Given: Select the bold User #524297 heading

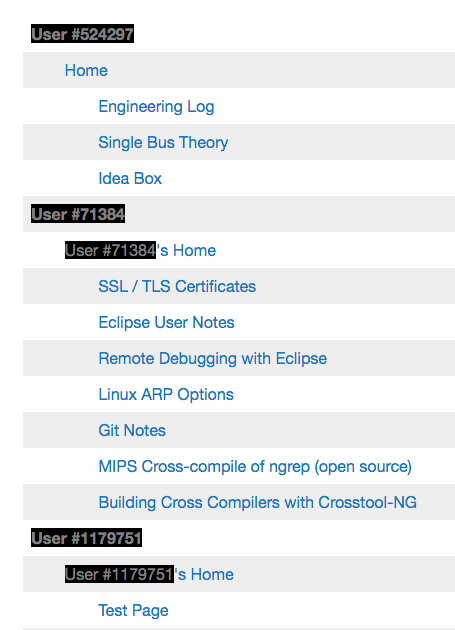Looking at the screenshot, I should [82, 33].
